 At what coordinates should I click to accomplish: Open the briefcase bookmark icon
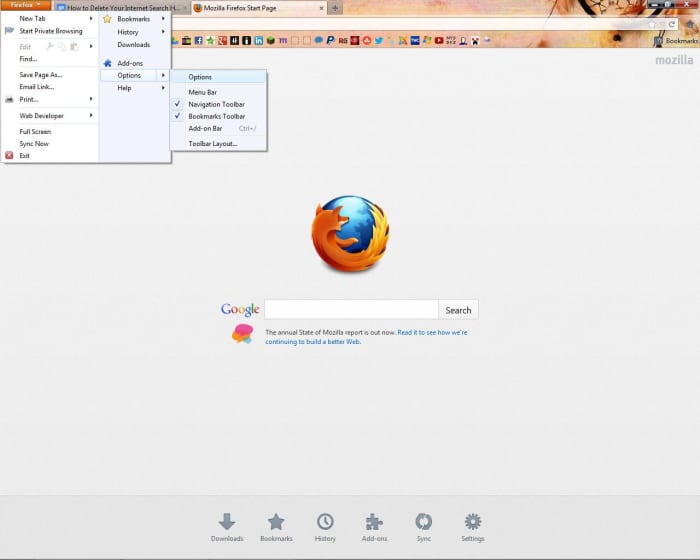[x=186, y=41]
